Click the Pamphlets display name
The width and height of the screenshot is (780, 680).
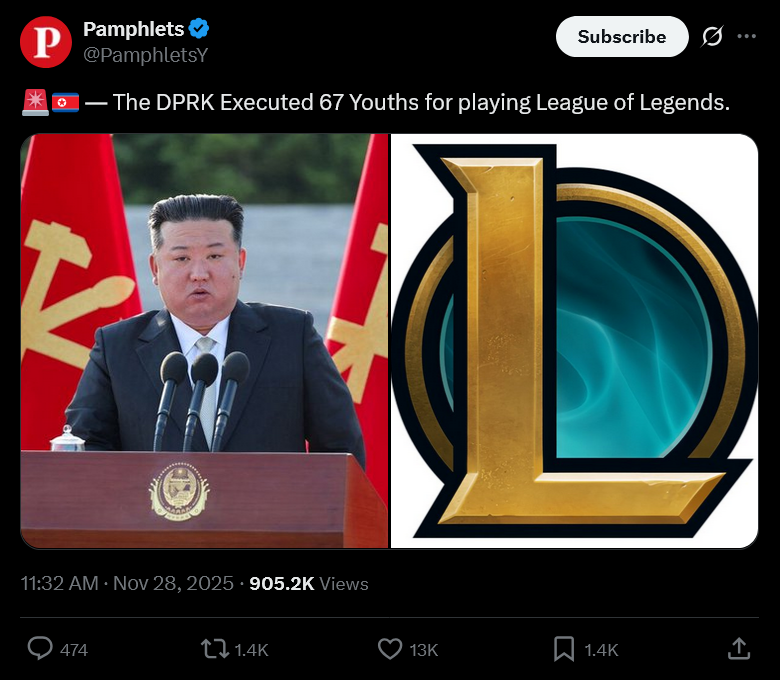pyautogui.click(x=133, y=29)
